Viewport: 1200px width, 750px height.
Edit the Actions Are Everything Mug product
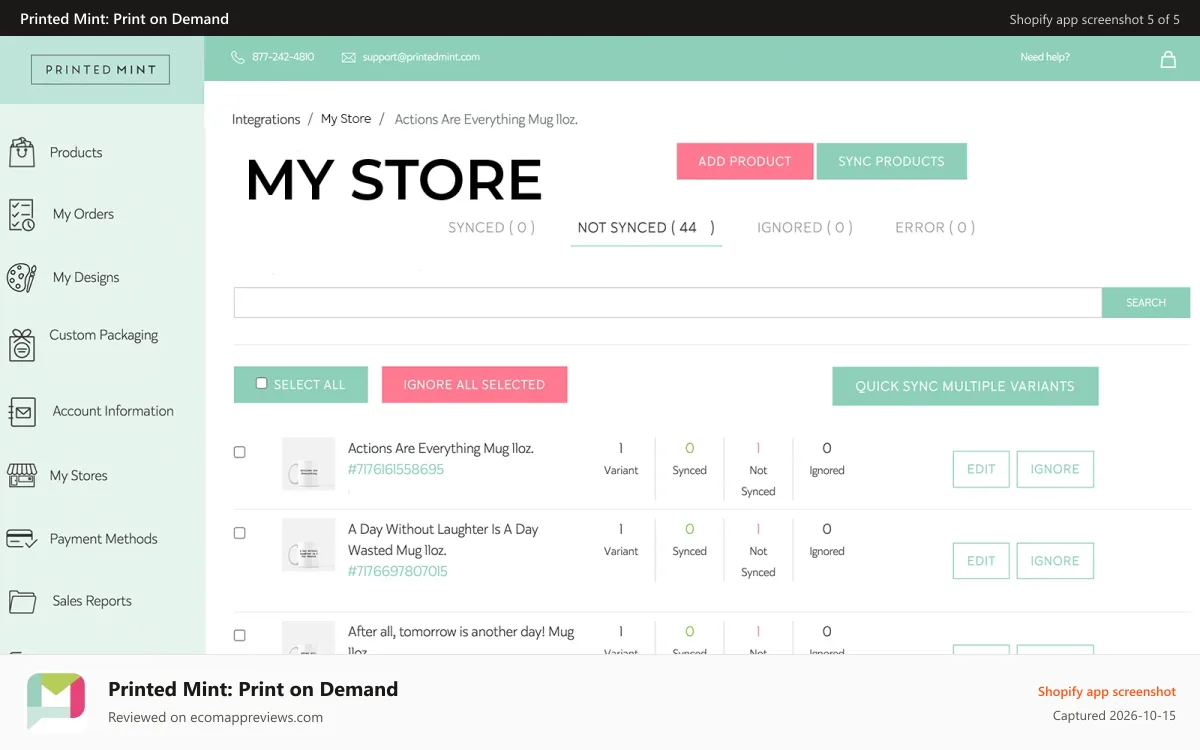981,469
